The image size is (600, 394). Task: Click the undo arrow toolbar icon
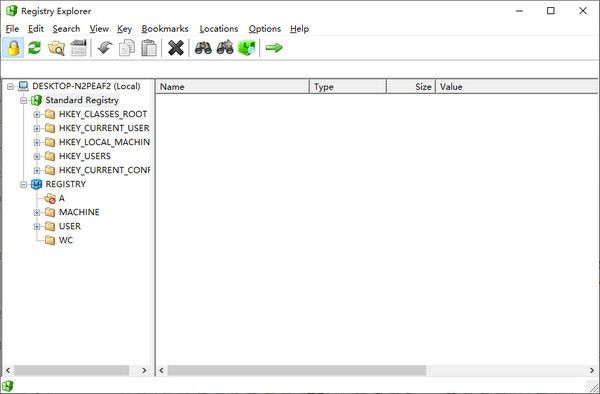pyautogui.click(x=104, y=48)
